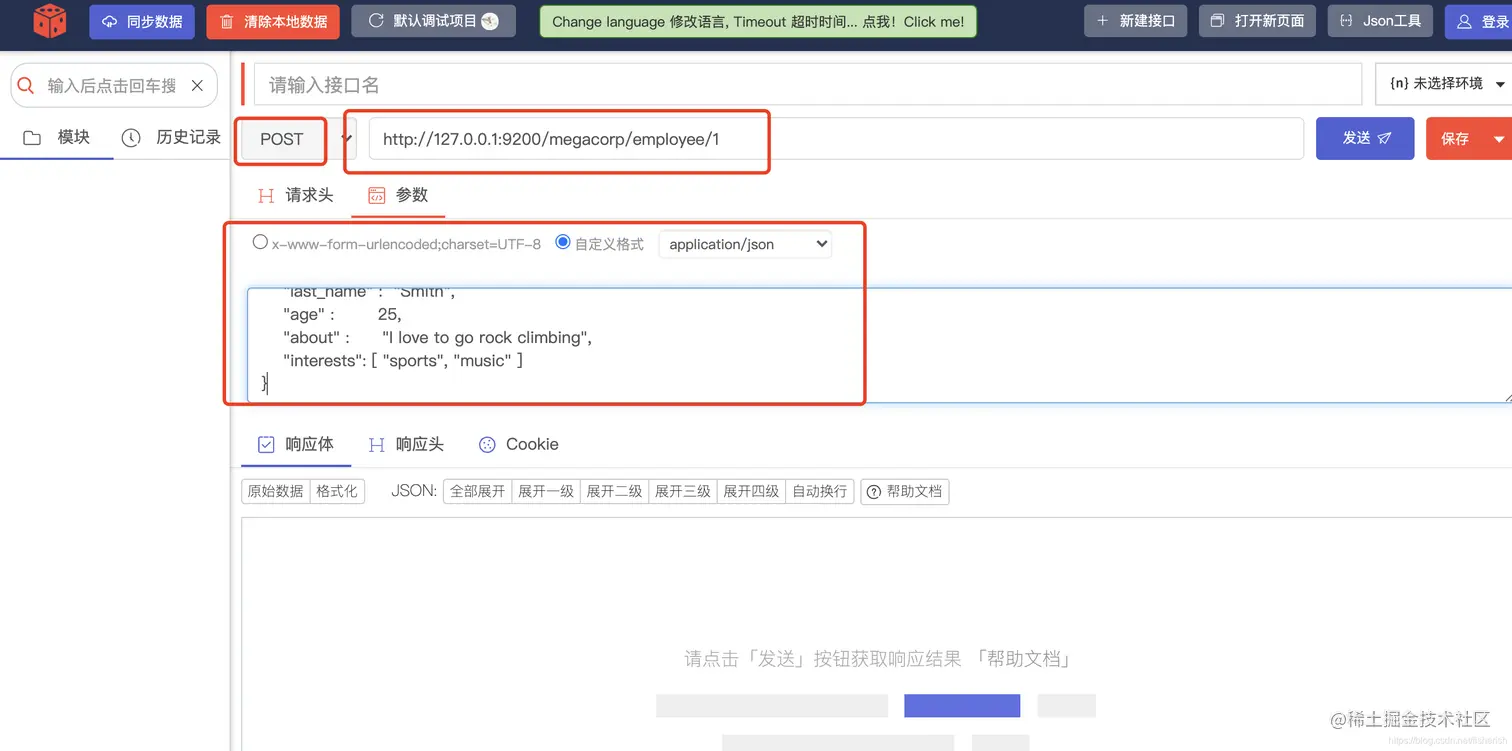The height and width of the screenshot is (751, 1512).
Task: Click the Change language banner
Action: (x=758, y=21)
